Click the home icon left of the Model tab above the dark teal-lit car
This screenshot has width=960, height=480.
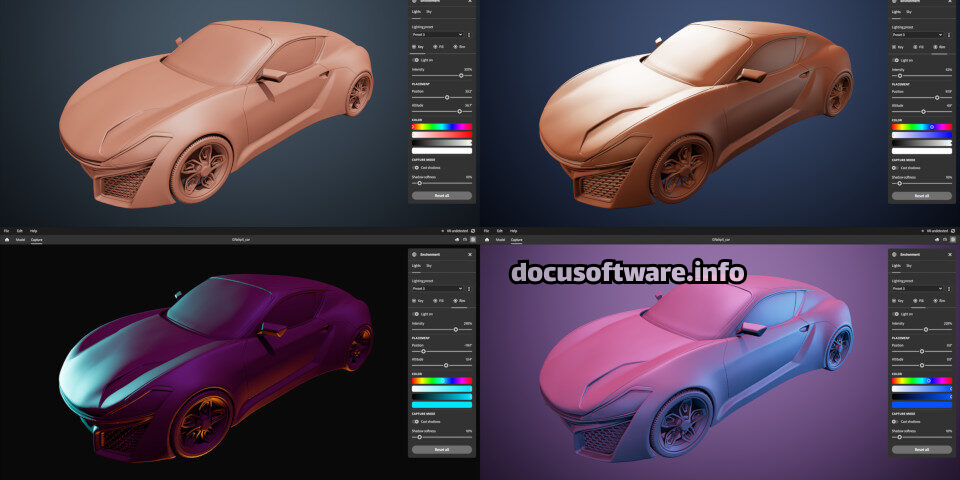6,240
